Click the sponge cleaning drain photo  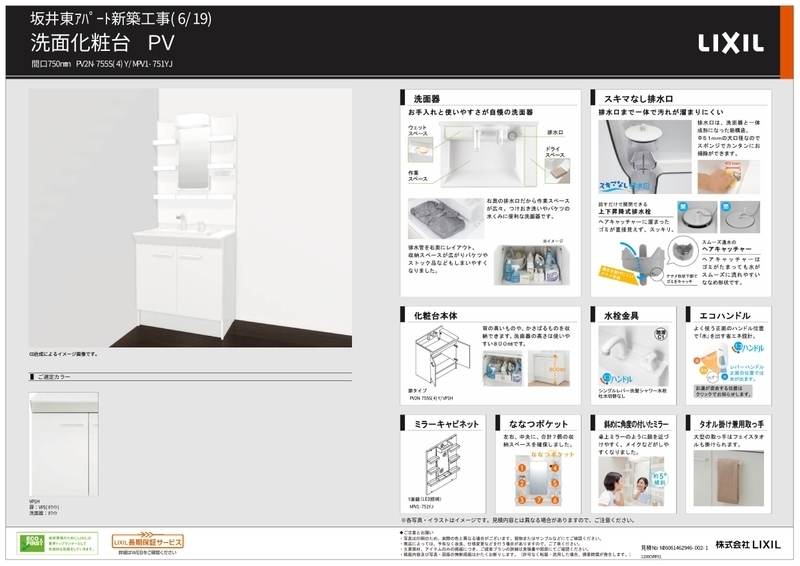[729, 177]
